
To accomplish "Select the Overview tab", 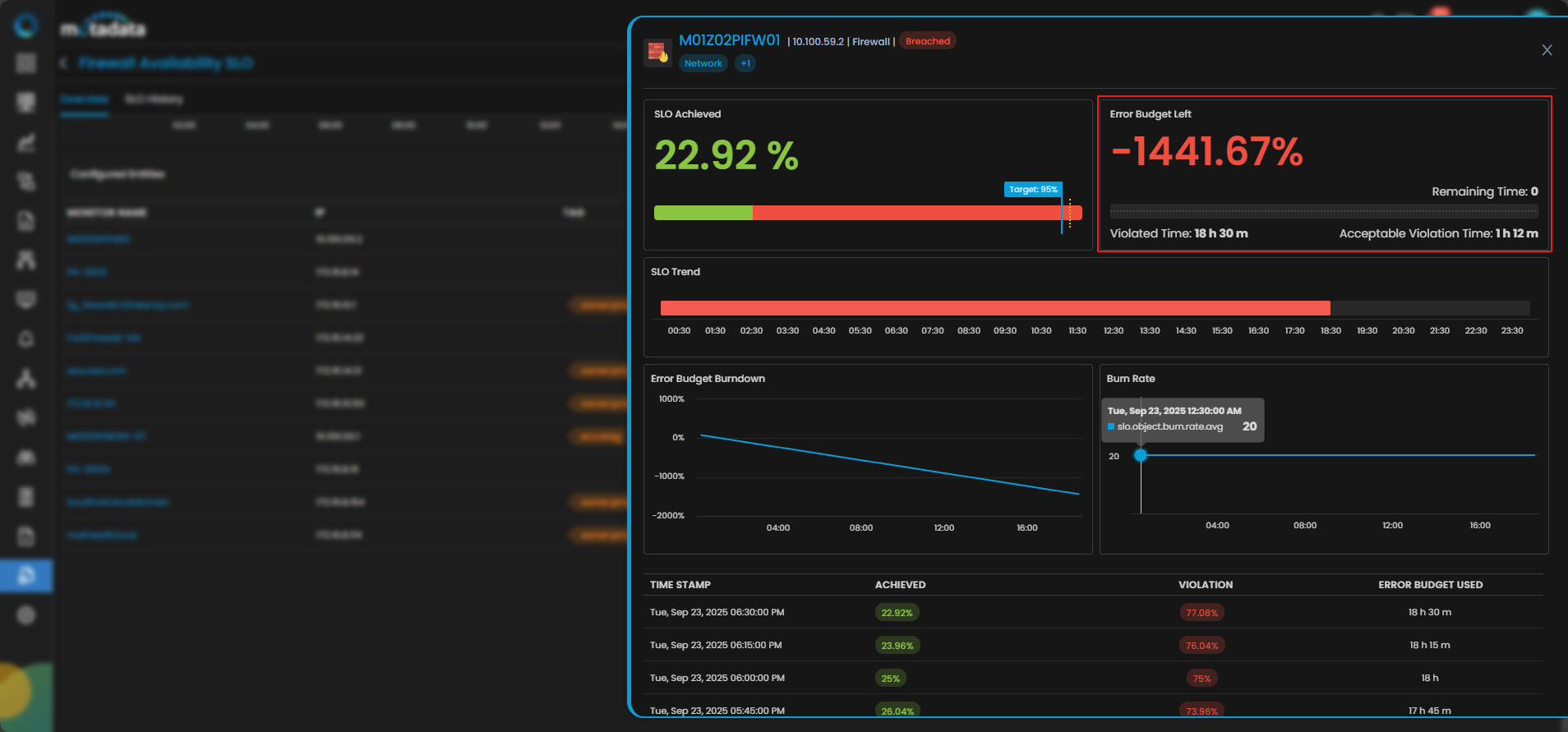I will 84,99.
